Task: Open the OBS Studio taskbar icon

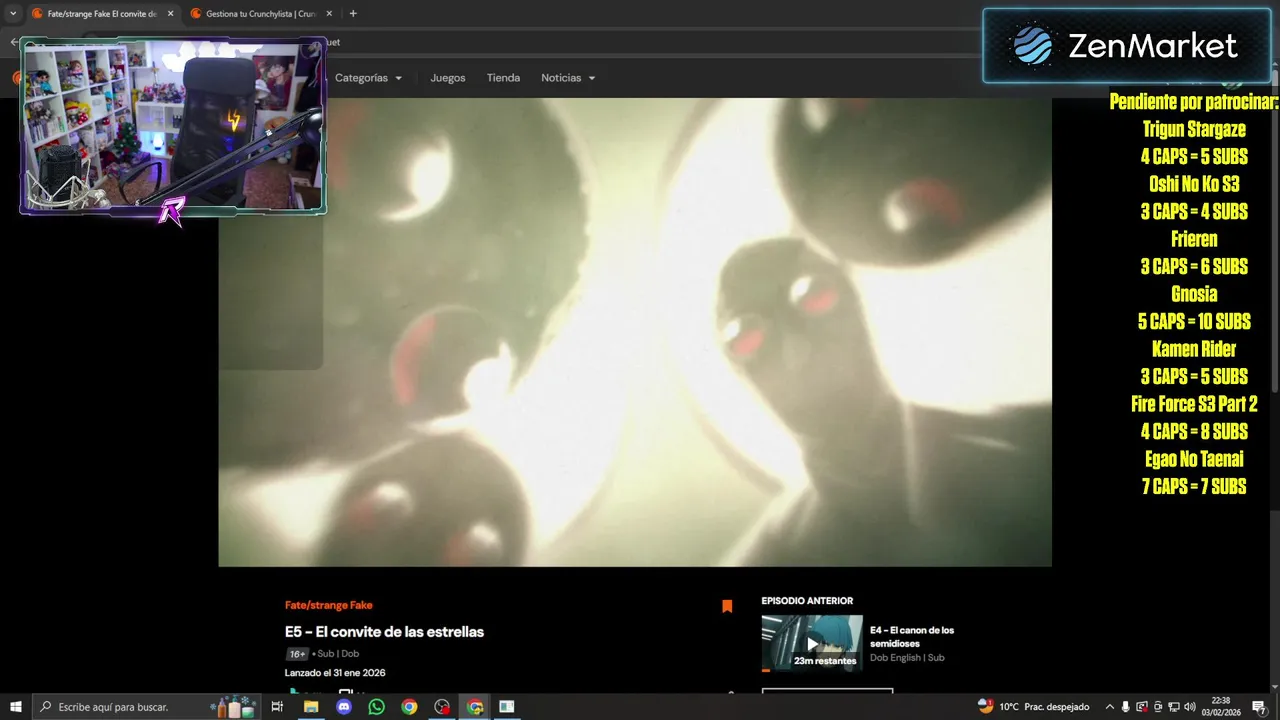Action: tap(442, 706)
